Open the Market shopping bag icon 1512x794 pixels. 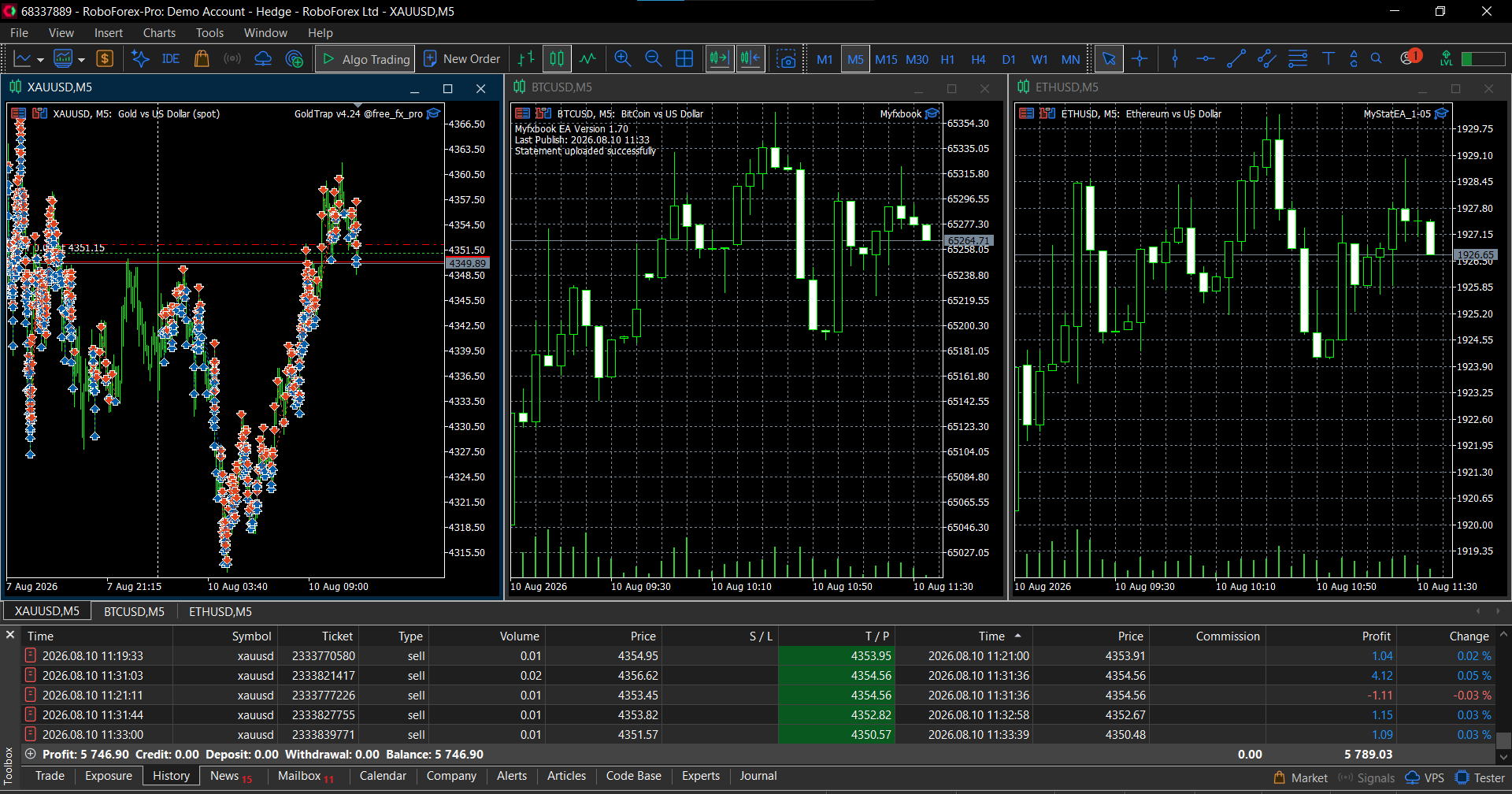(x=202, y=59)
